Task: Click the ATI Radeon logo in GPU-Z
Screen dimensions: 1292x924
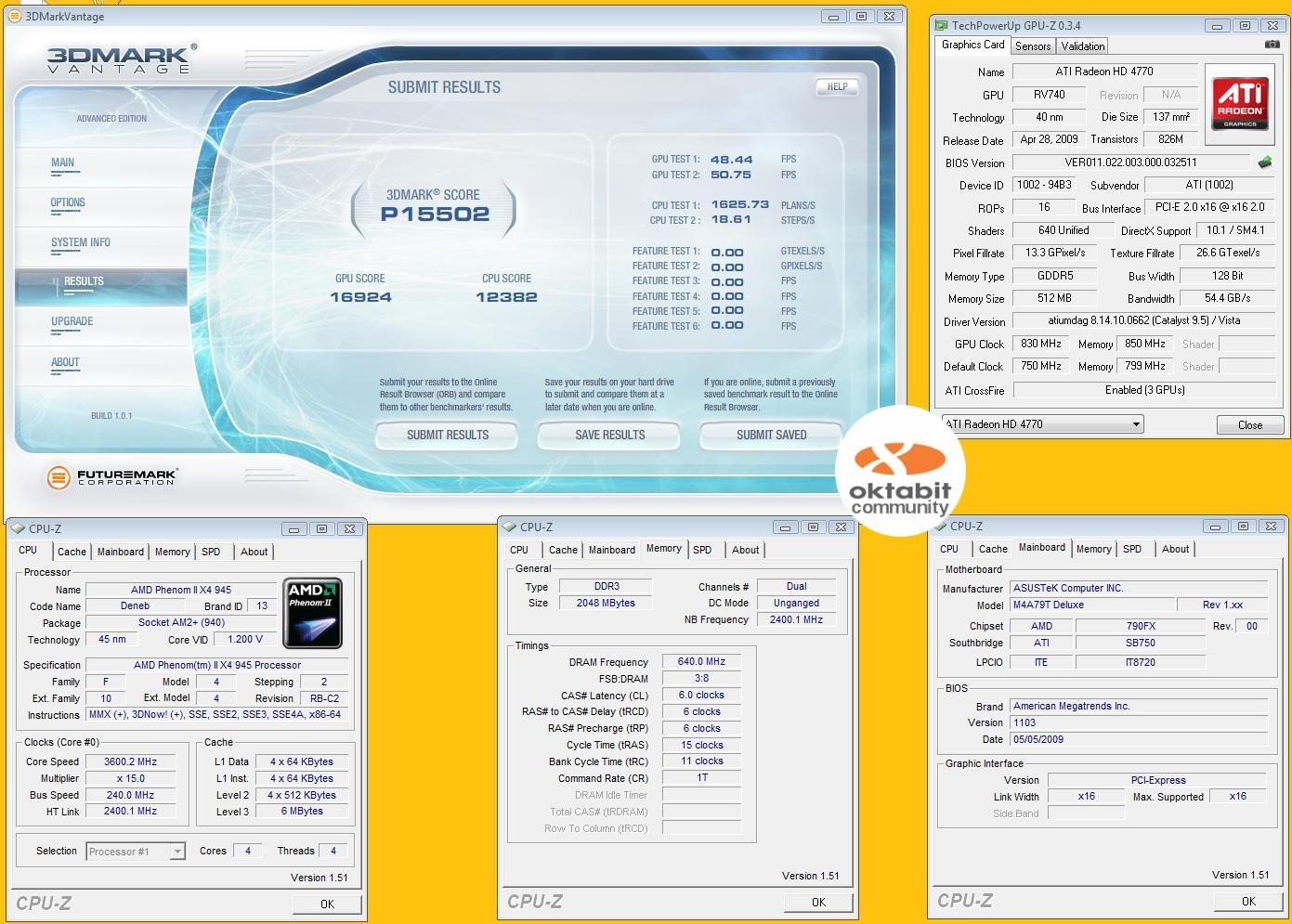Action: (x=1239, y=104)
